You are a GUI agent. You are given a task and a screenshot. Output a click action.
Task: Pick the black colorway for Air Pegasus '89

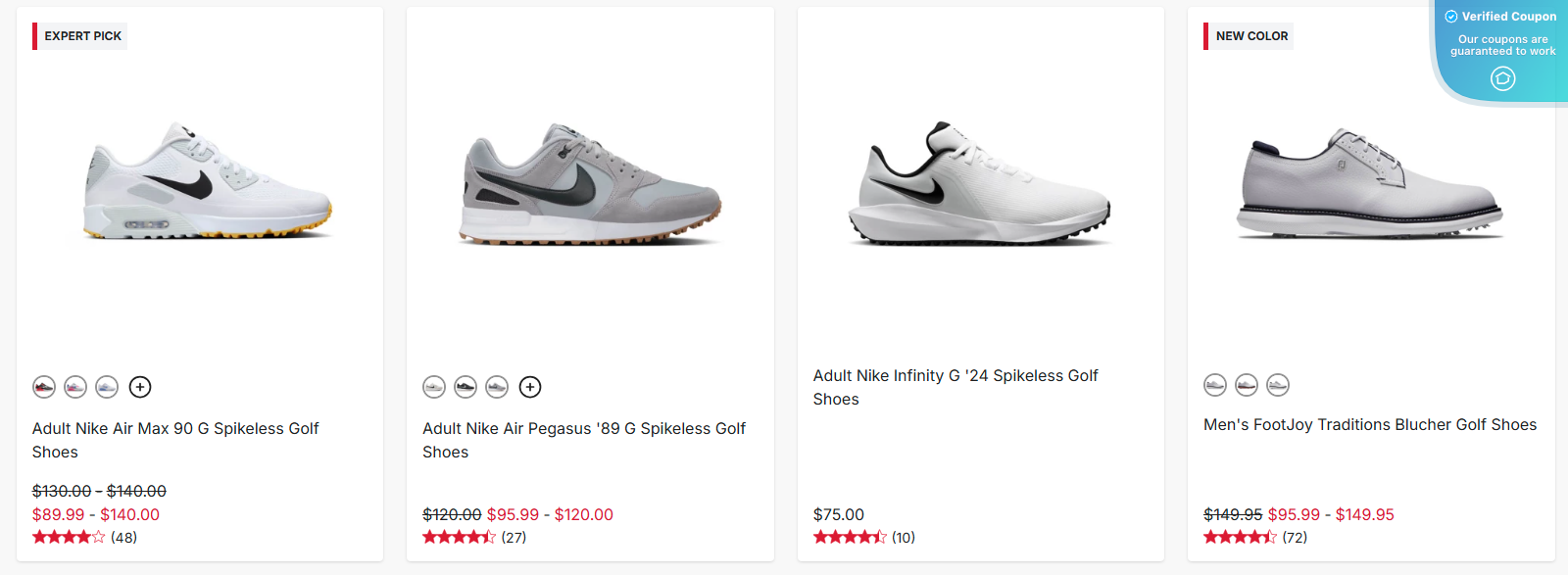pos(465,387)
